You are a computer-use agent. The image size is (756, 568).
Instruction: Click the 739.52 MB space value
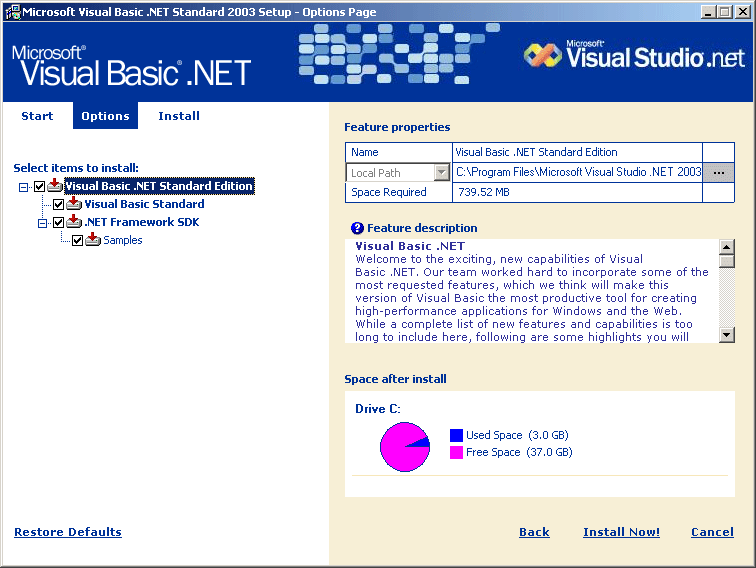[x=484, y=192]
